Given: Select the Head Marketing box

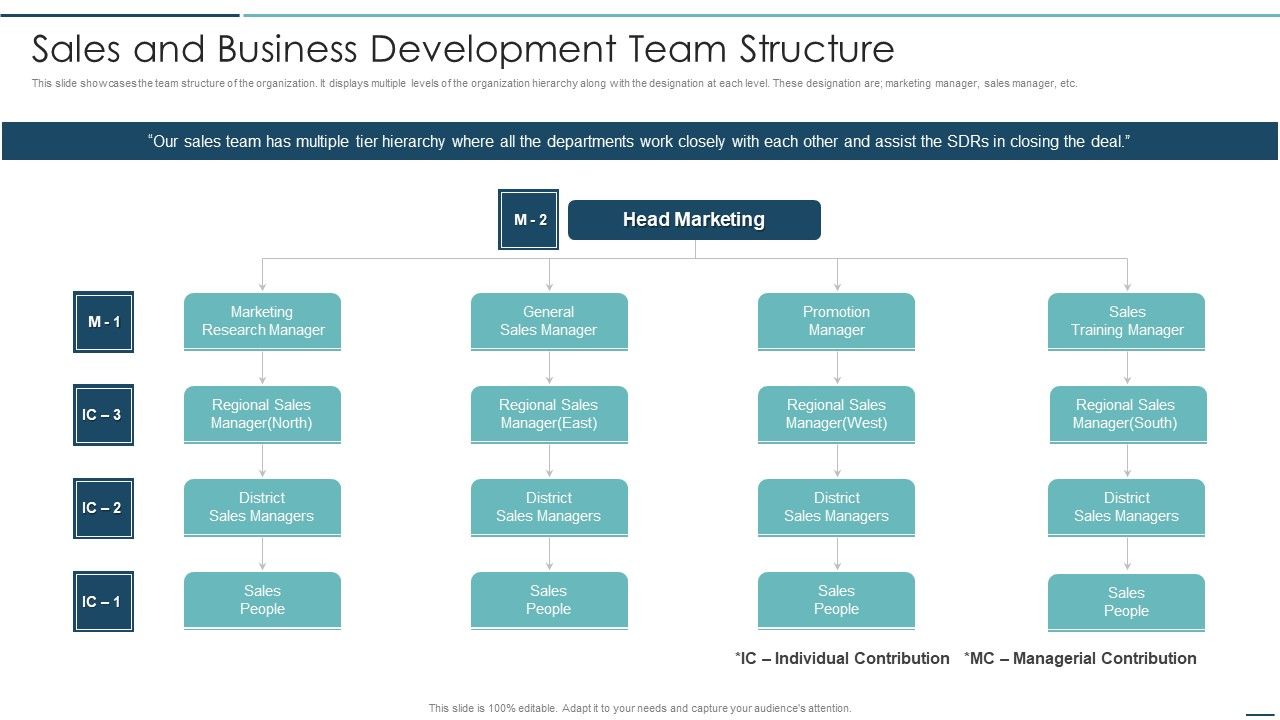Looking at the screenshot, I should point(694,220).
